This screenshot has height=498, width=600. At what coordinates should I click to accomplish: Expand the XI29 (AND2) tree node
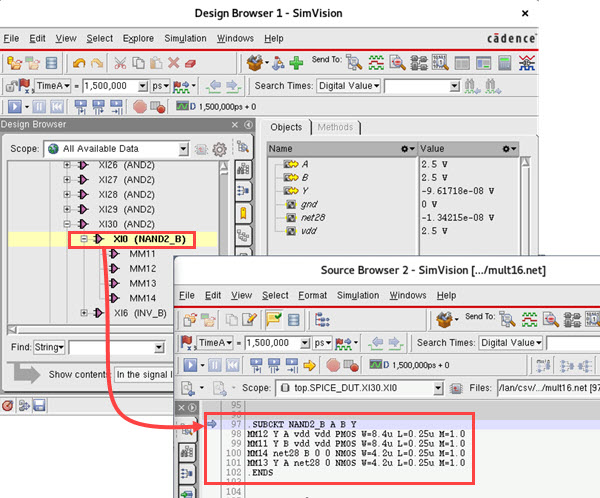pos(67,209)
